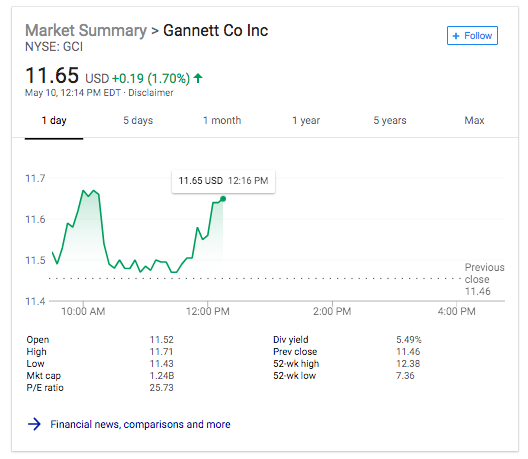
Task: Open the Disclaimer link
Action: (x=151, y=93)
